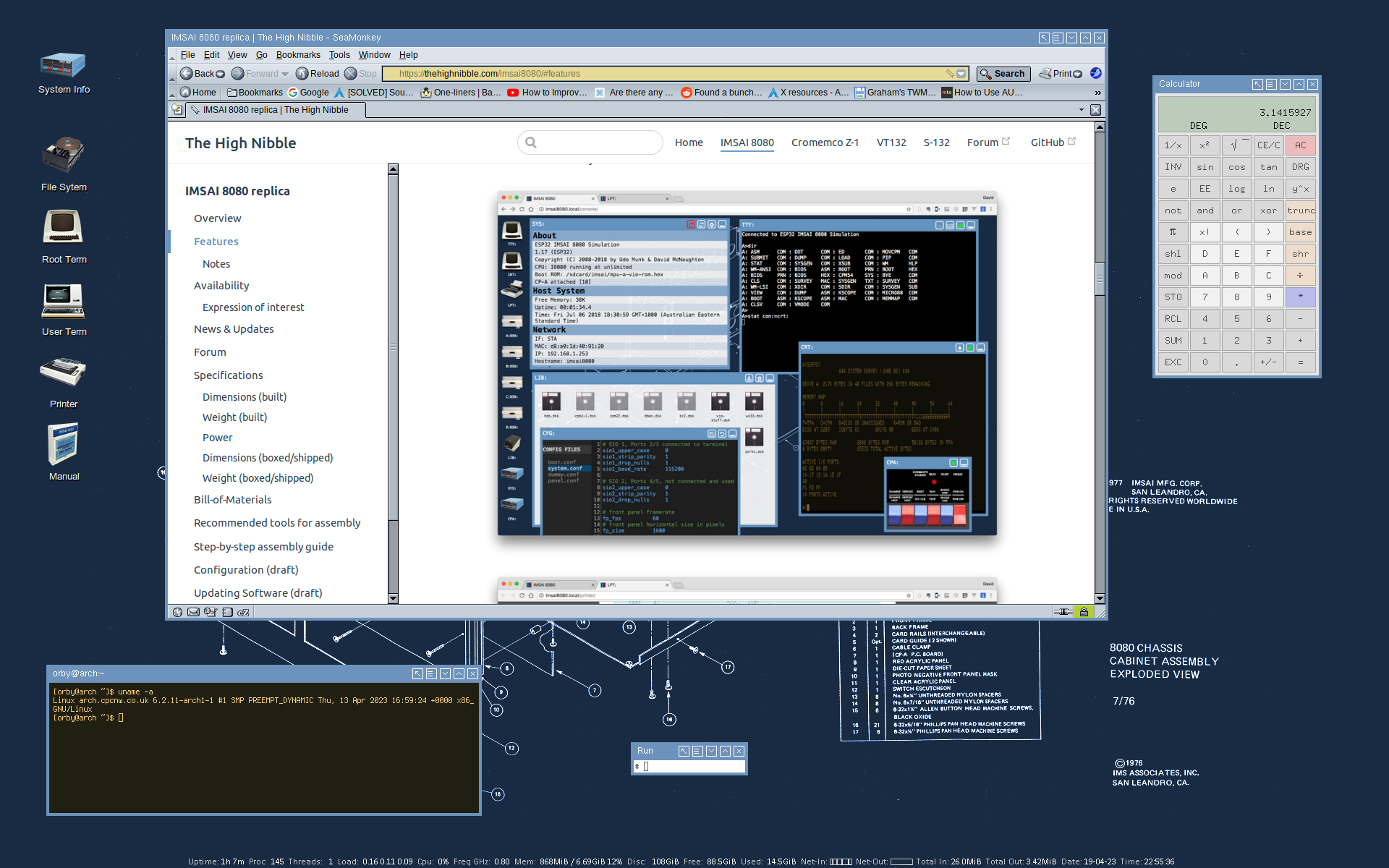Open the 'Found a bunch…' Reddit bookmark
The image size is (1389, 868).
pyautogui.click(x=721, y=93)
